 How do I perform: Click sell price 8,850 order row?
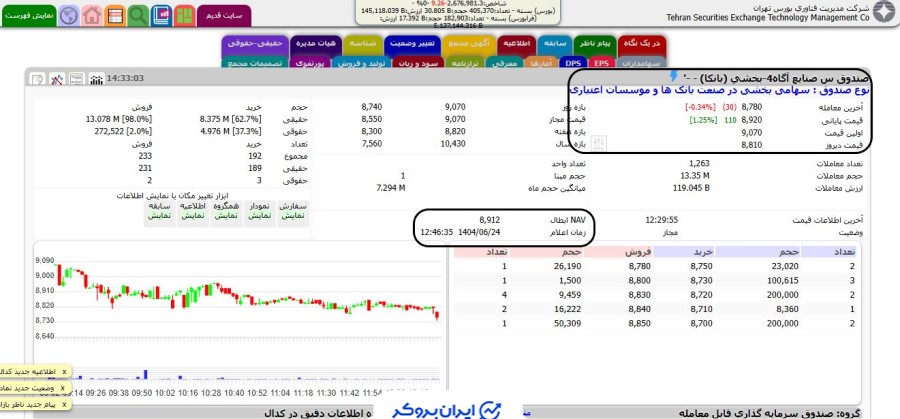(641, 324)
